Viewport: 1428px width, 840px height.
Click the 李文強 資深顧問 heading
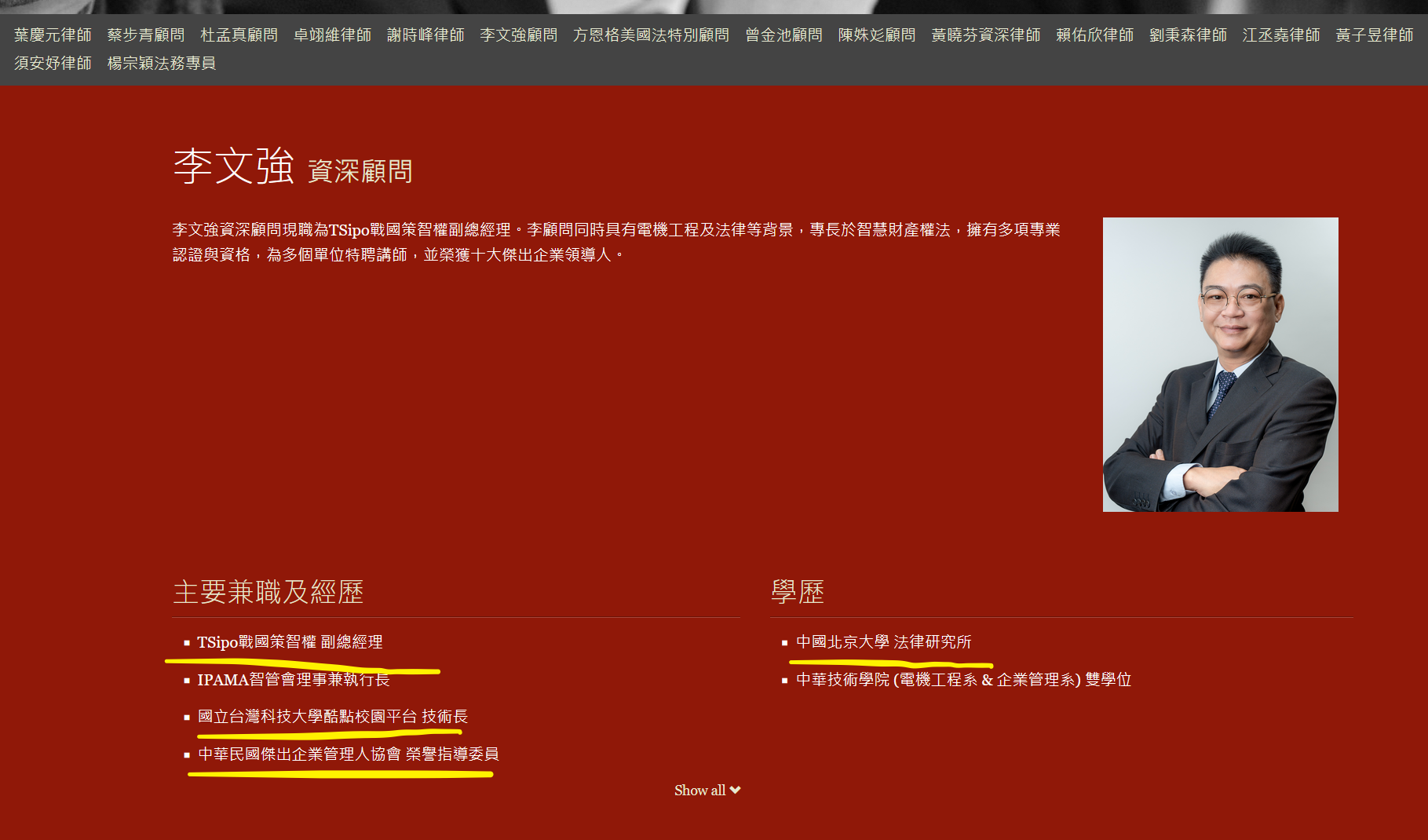point(293,166)
